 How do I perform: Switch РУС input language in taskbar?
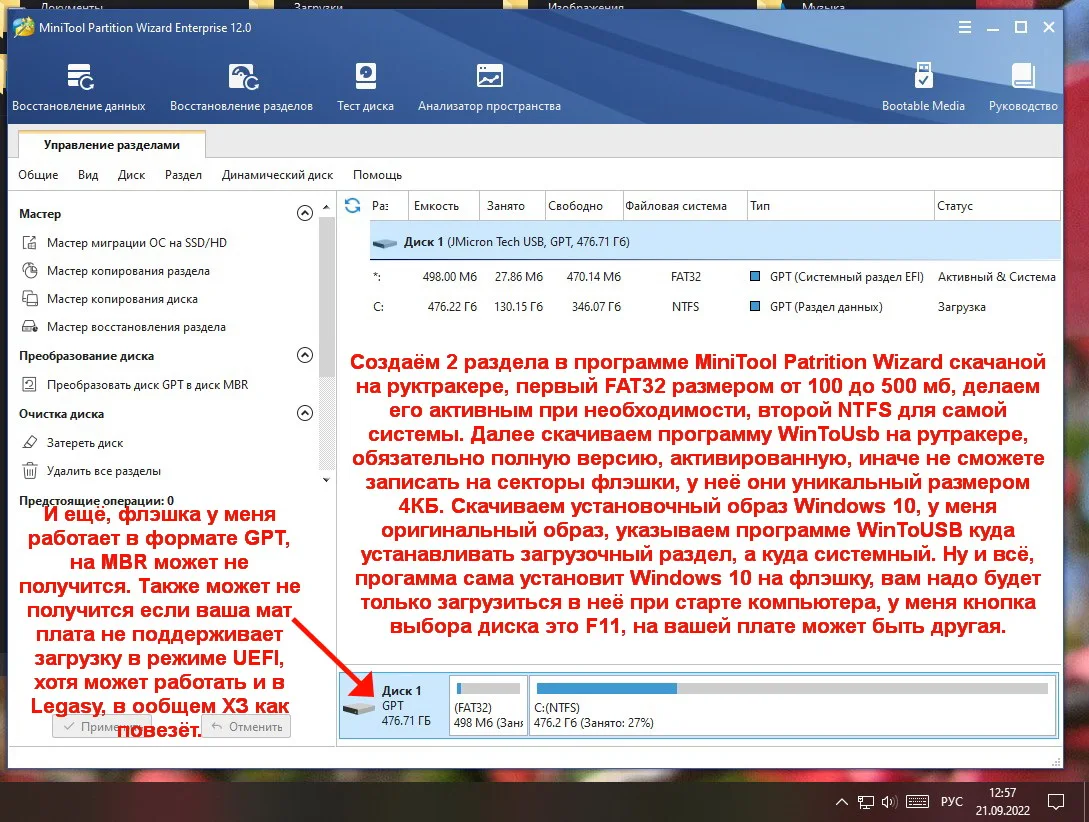tap(951, 802)
